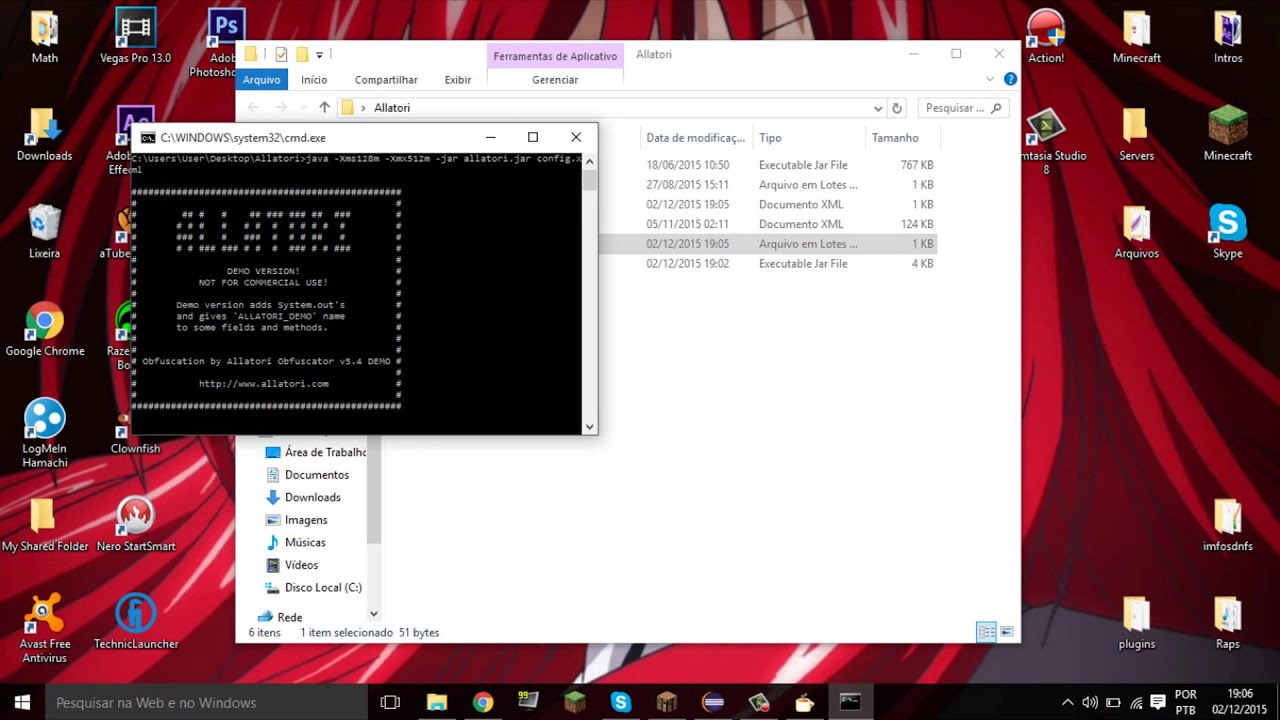Switch Explorer to details view icon
The height and width of the screenshot is (720, 1280).
pos(986,632)
